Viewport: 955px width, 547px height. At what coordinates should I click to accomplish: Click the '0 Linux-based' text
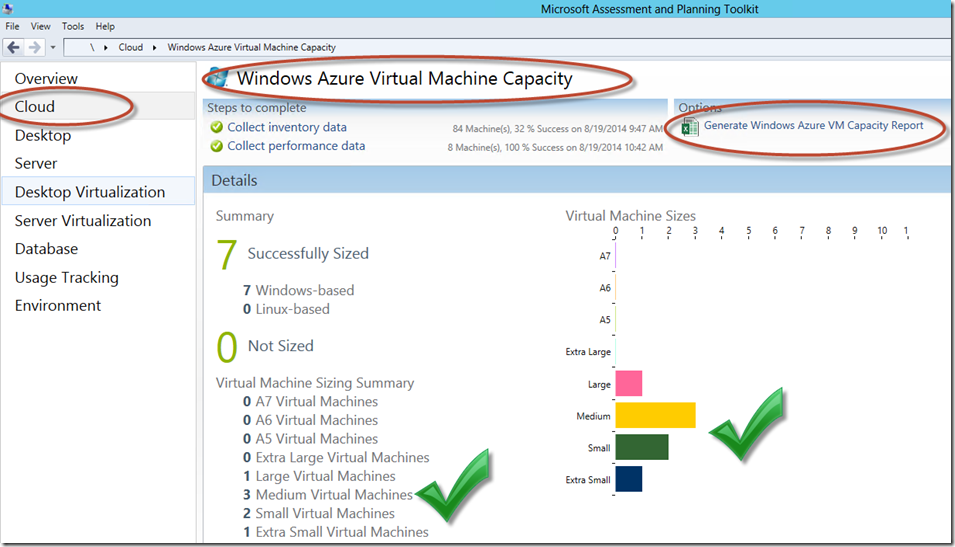point(286,309)
